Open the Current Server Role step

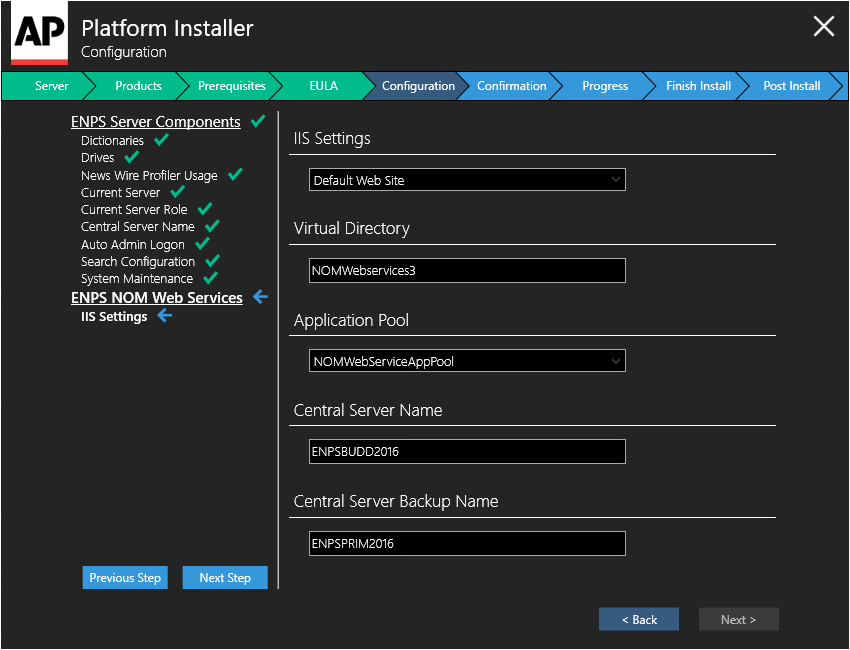[x=134, y=209]
